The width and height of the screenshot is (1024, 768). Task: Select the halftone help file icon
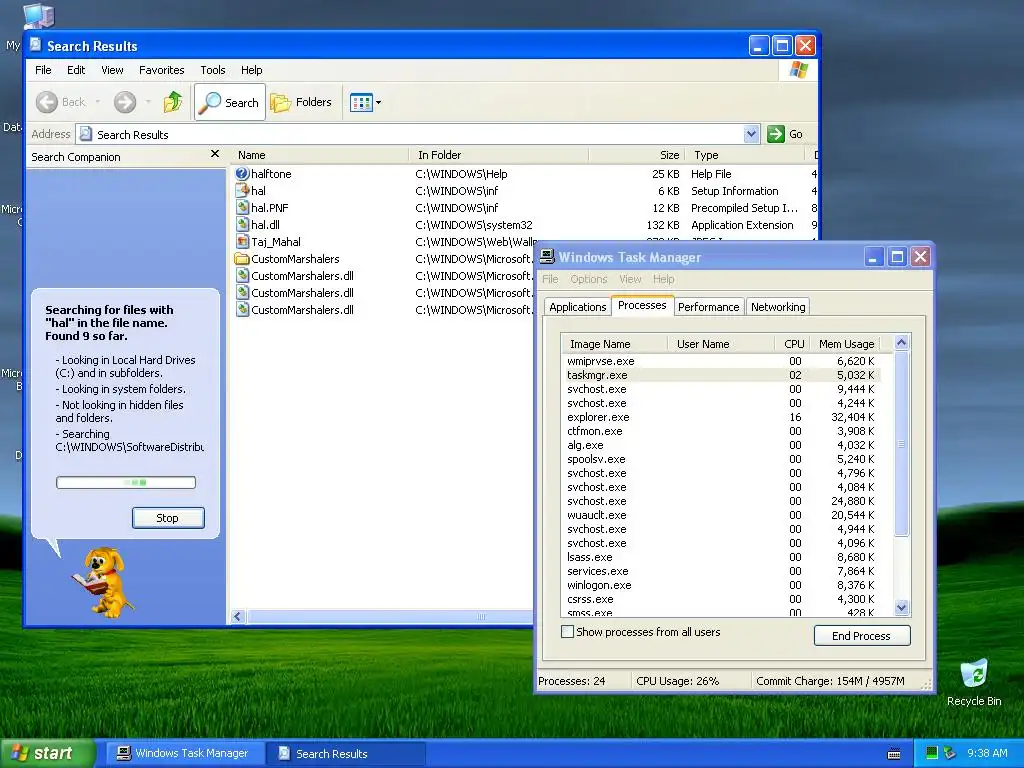pos(242,174)
